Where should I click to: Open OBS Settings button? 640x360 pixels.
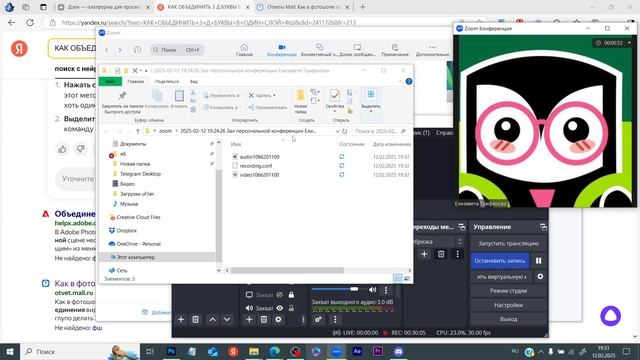click(x=509, y=305)
